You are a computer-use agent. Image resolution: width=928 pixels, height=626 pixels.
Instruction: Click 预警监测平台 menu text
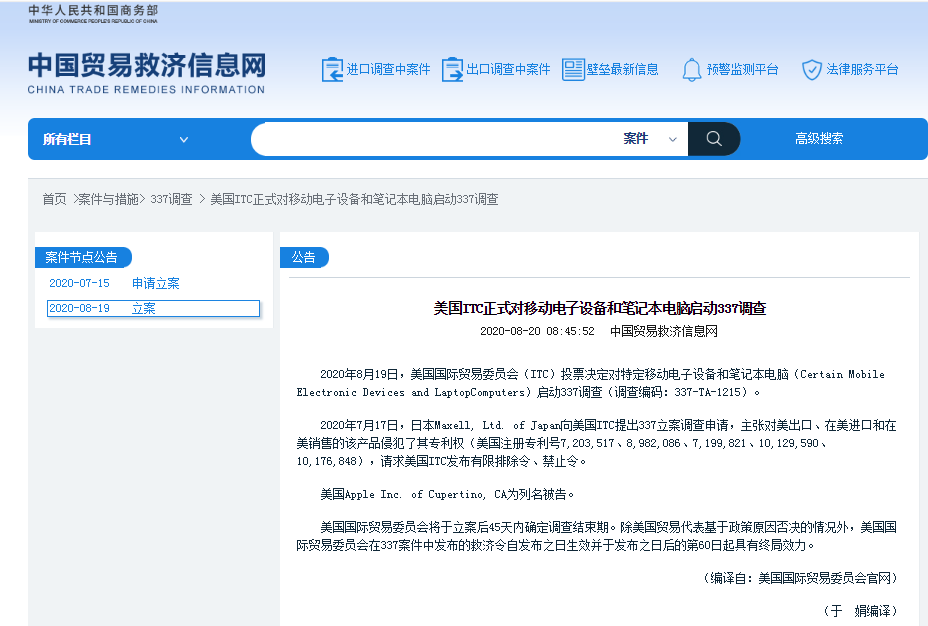click(743, 69)
